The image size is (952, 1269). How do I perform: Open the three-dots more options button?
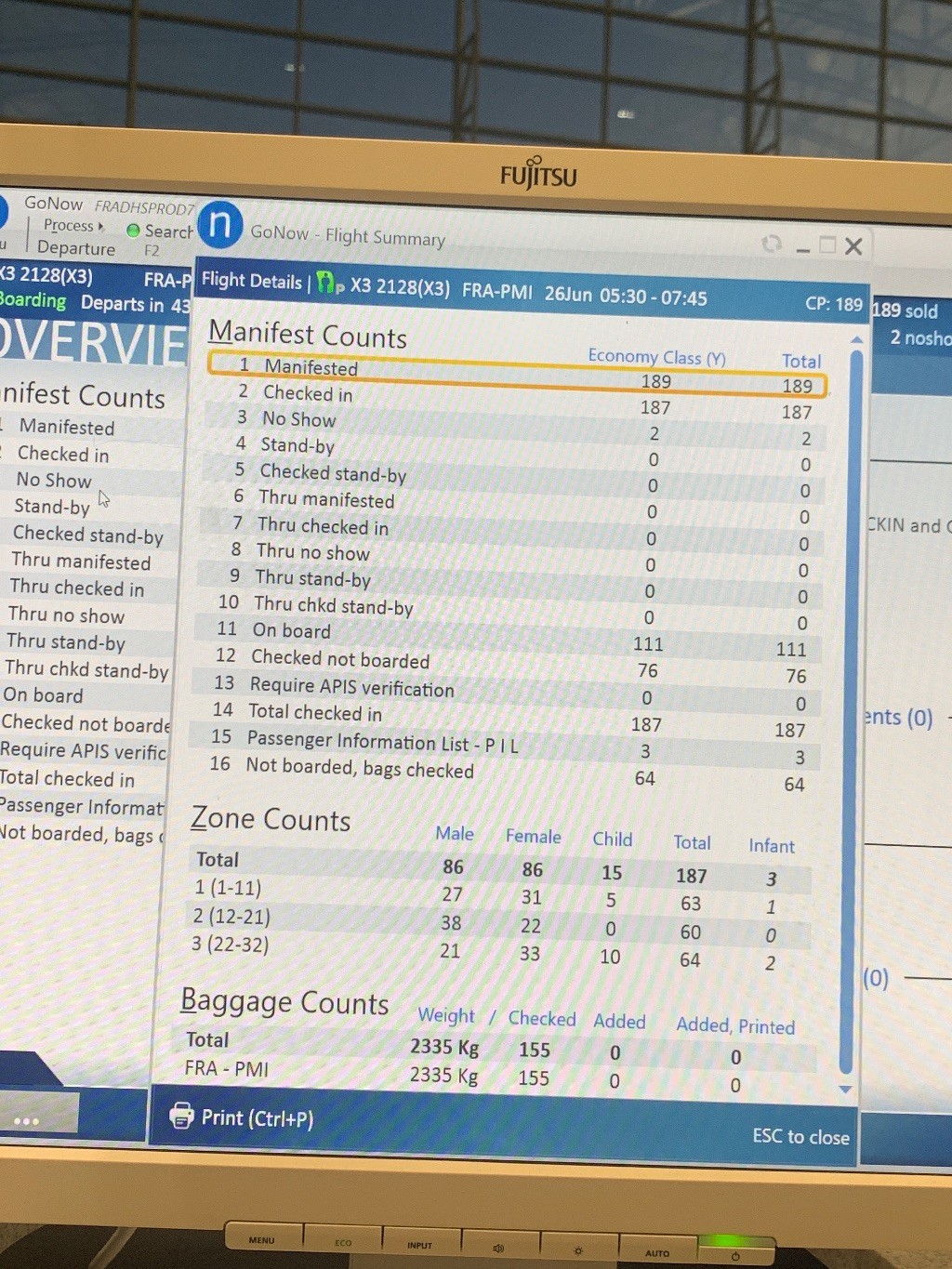tap(27, 1120)
